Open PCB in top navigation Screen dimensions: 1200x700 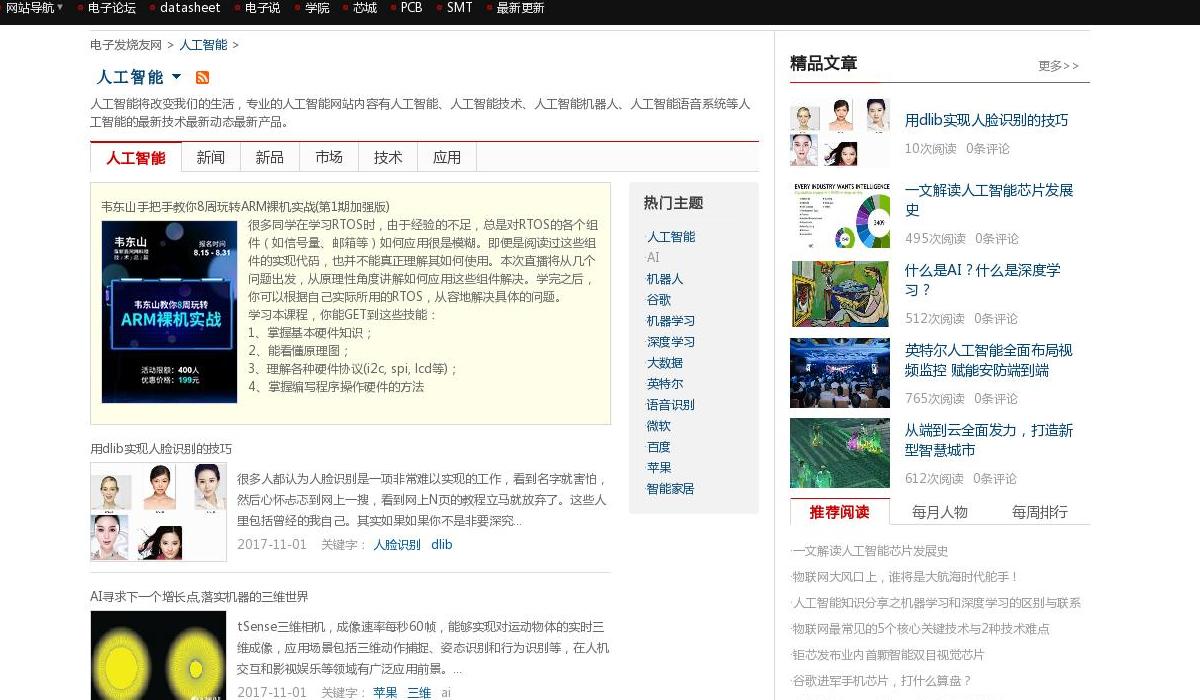pos(411,7)
